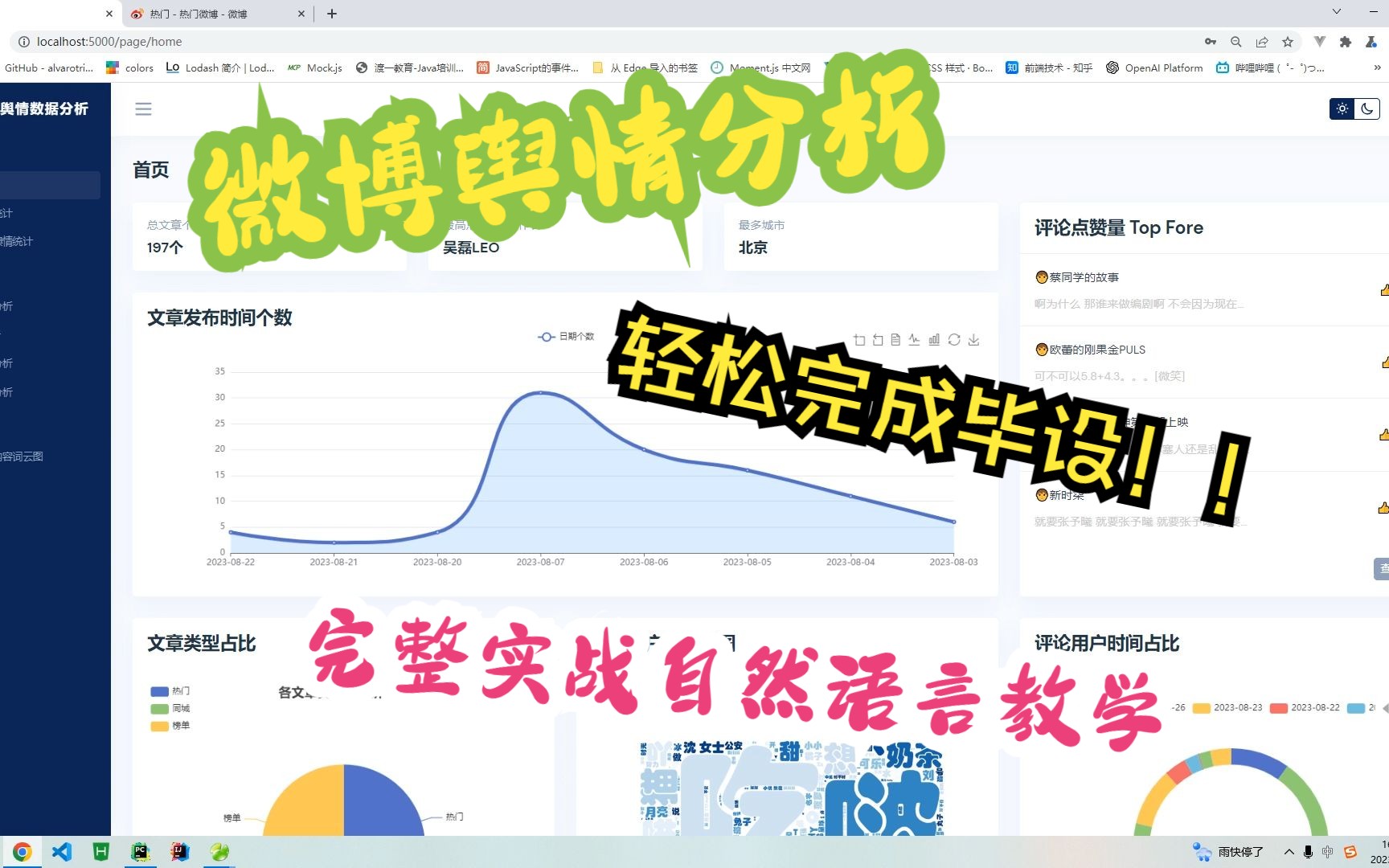Image resolution: width=1389 pixels, height=868 pixels.
Task: Show more bookmarks via double chevron
Action: click(1377, 68)
